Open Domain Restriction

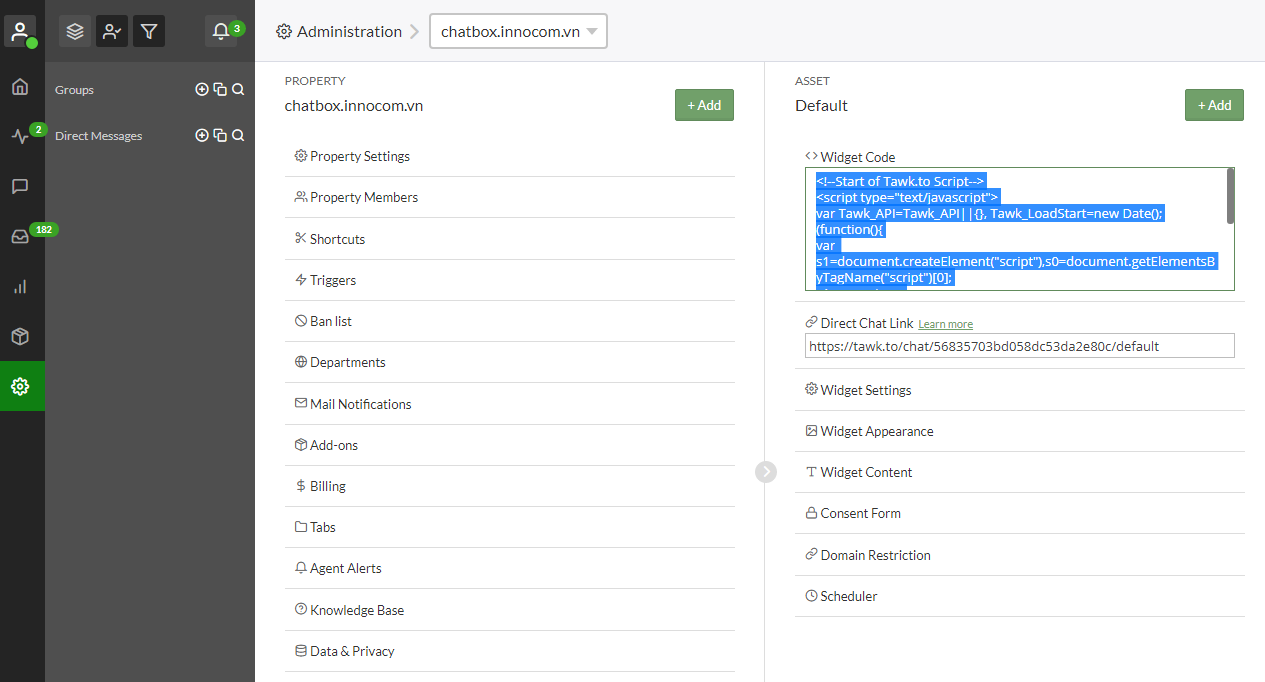coord(1020,555)
